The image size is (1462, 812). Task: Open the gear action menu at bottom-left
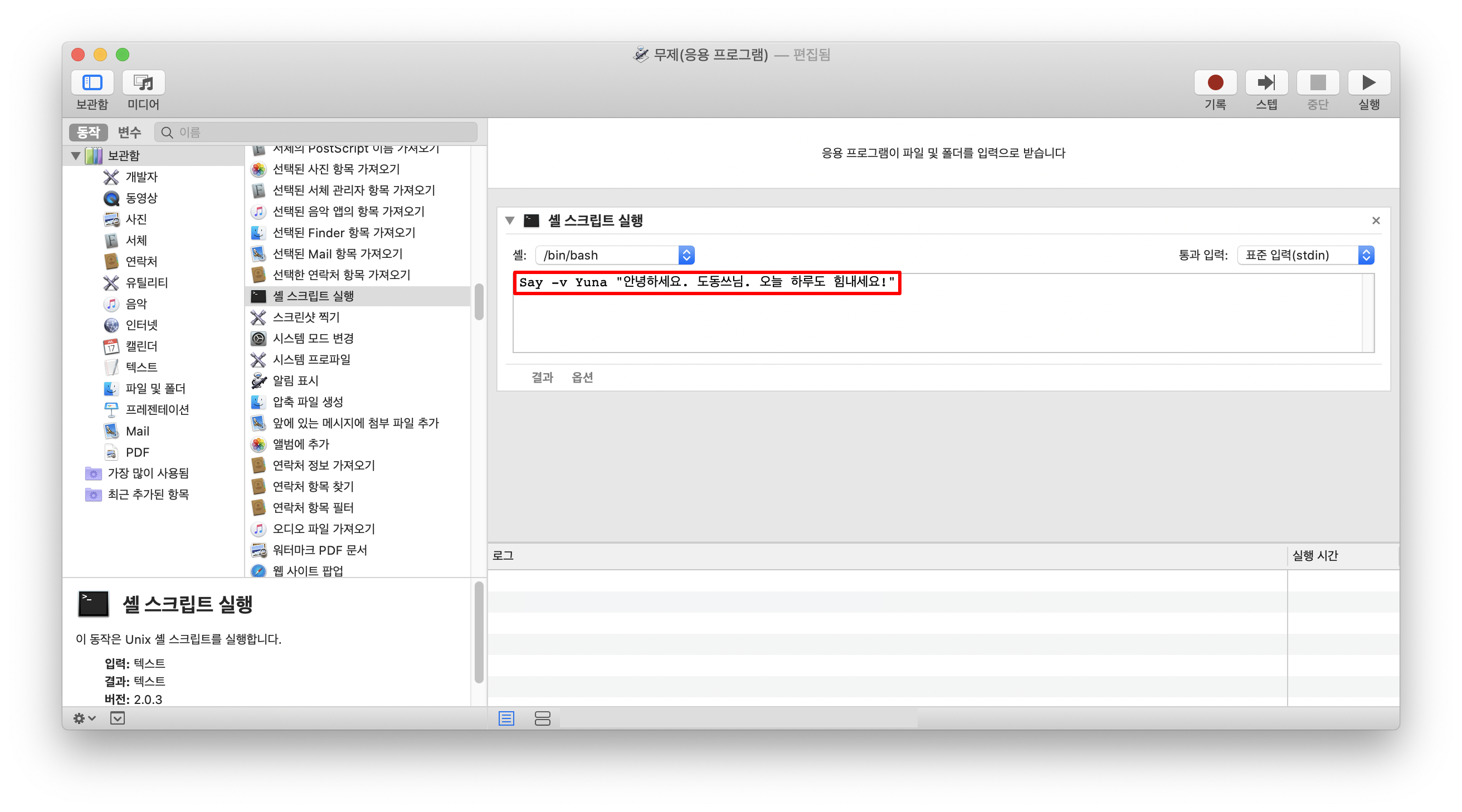coord(84,718)
